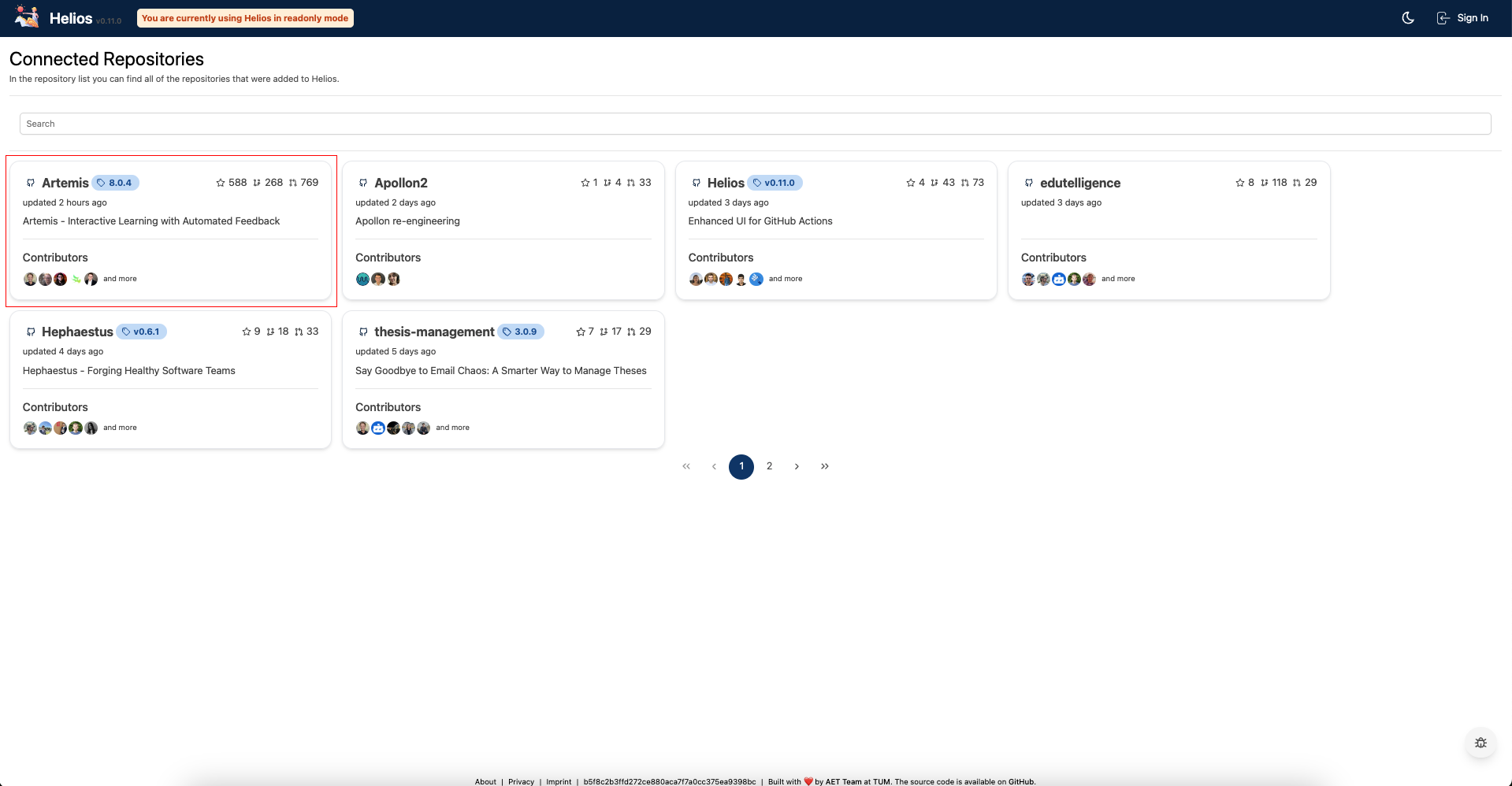The width and height of the screenshot is (1512, 786).
Task: Click thesis-management 3.0.9 version tag
Action: (x=521, y=332)
